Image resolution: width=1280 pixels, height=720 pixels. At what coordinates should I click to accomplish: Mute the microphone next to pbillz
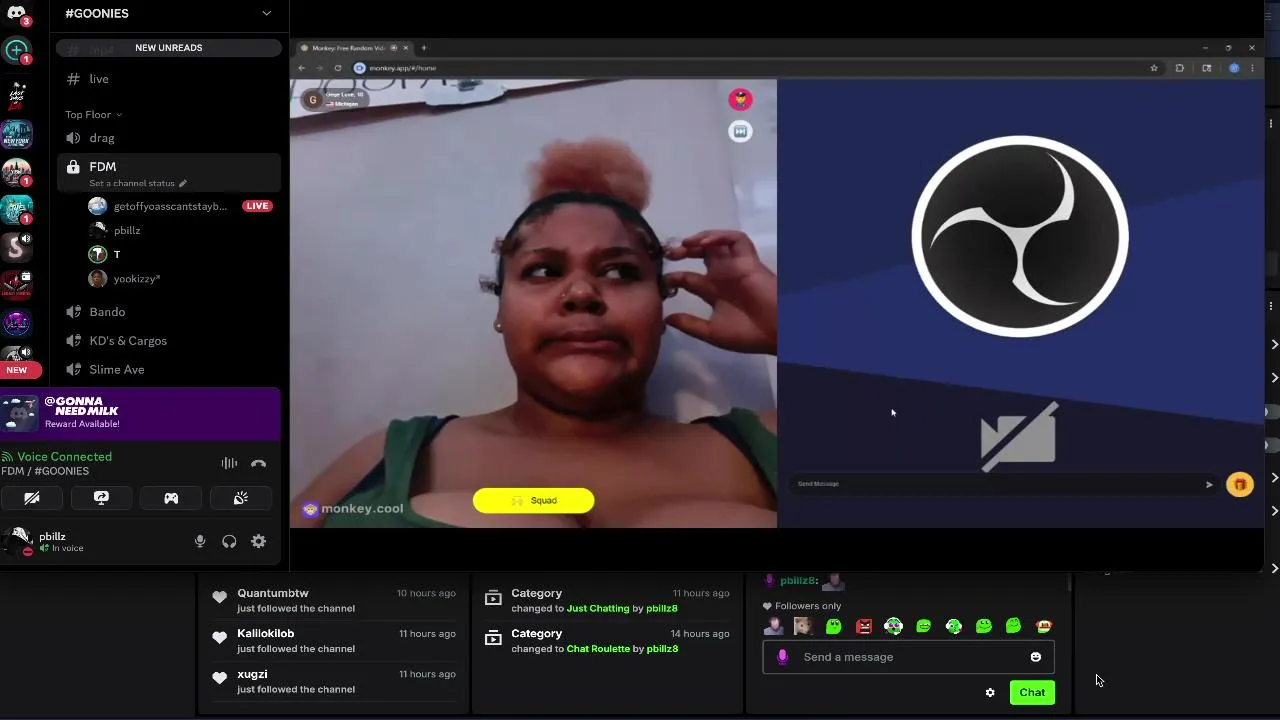click(x=200, y=541)
